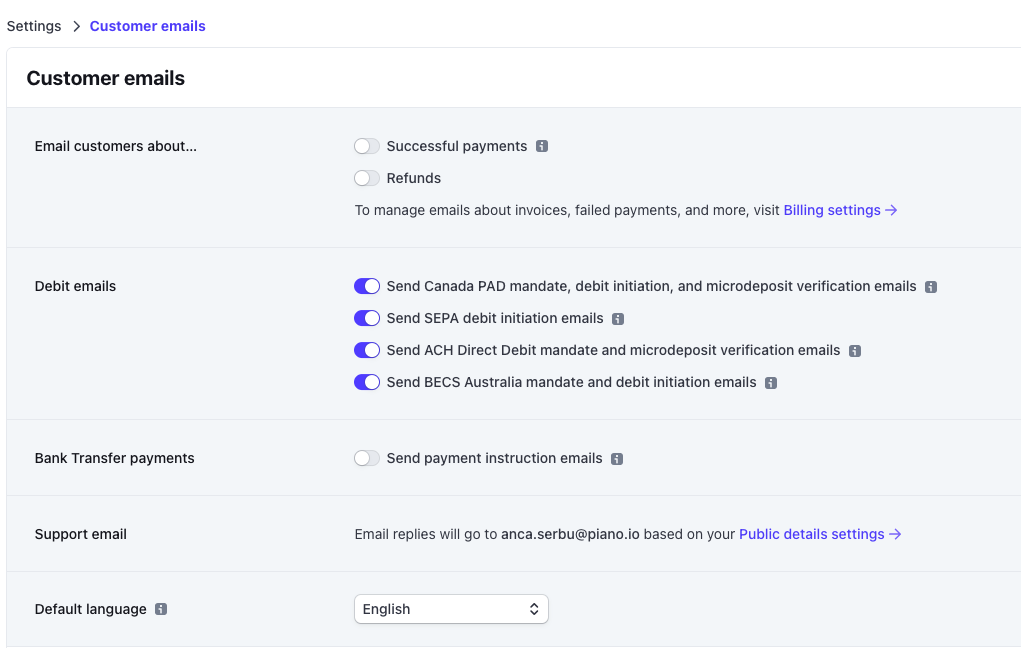Disable Canada PAD mandate emails toggle
Screen dimensions: 1021x648
[x=367, y=286]
